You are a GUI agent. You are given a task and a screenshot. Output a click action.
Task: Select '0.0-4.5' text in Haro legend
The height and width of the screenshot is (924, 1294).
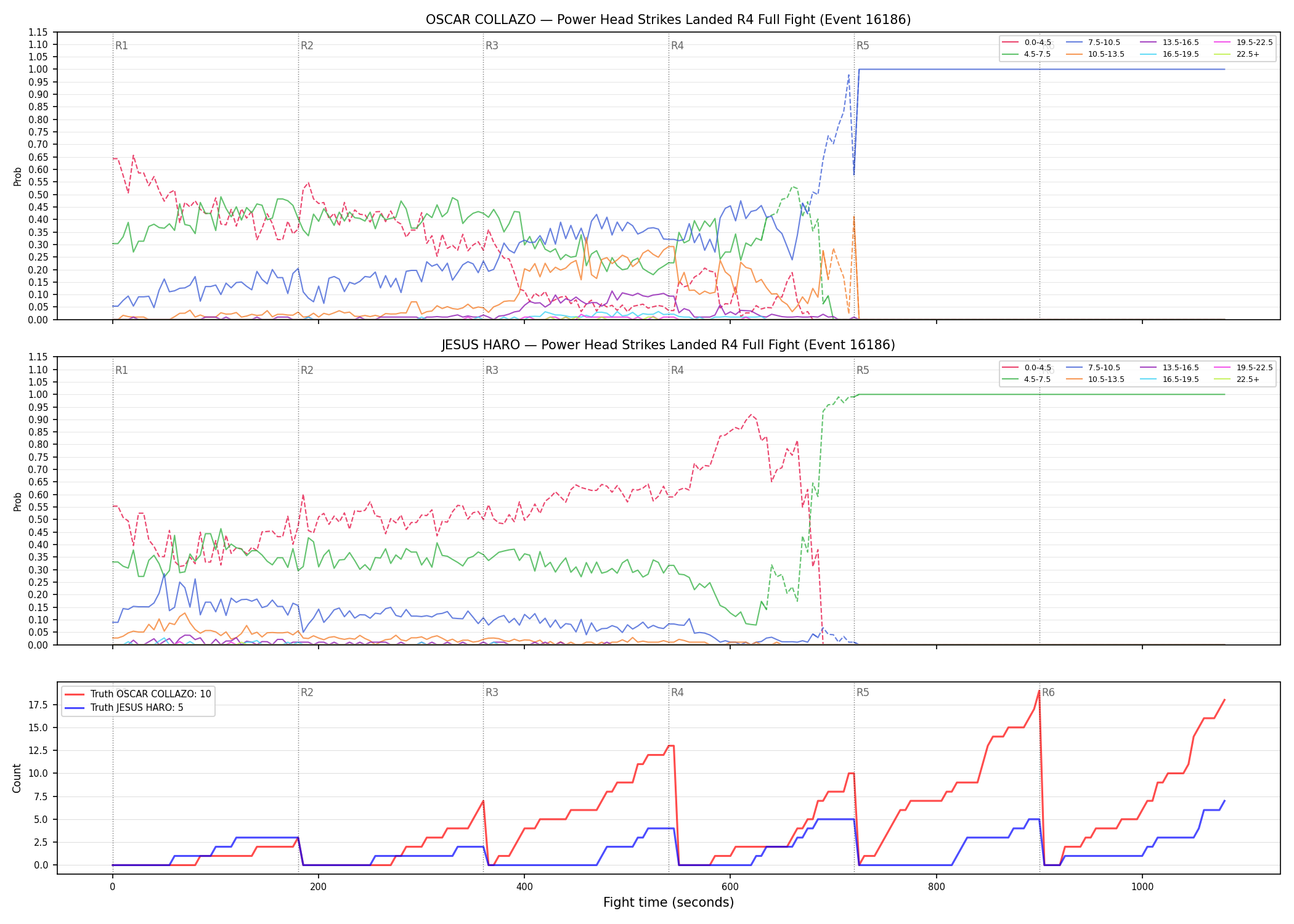tap(1038, 368)
